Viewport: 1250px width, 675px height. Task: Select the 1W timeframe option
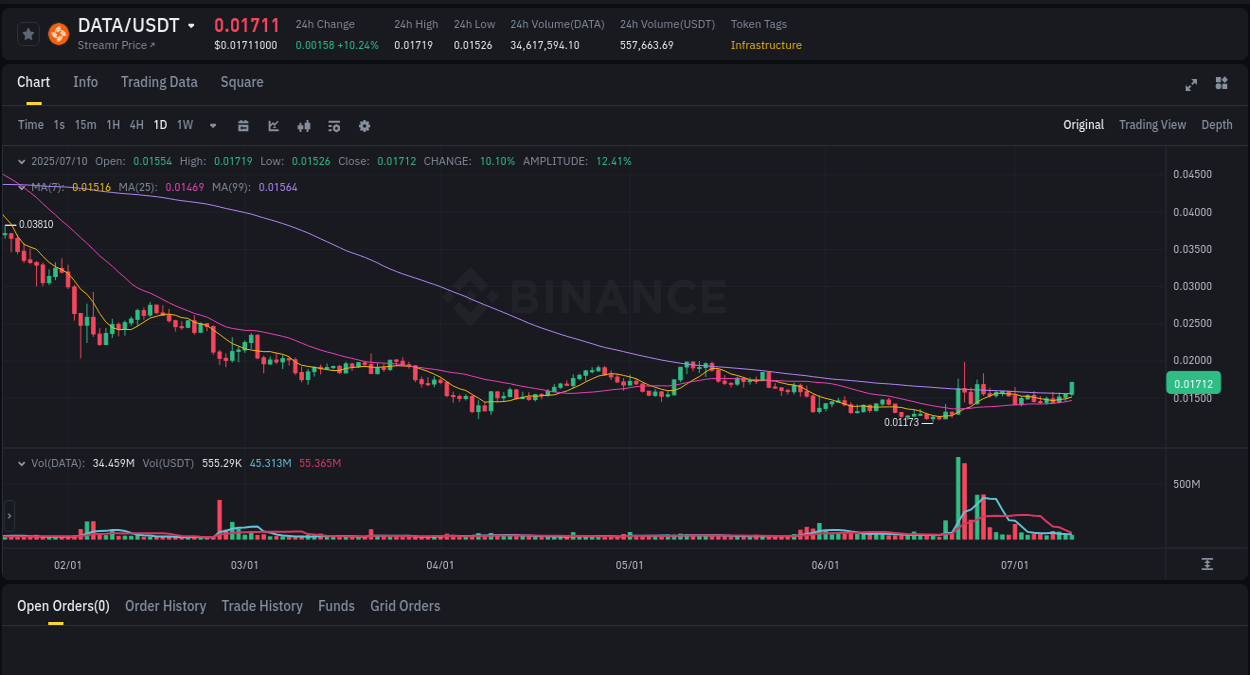coord(184,125)
